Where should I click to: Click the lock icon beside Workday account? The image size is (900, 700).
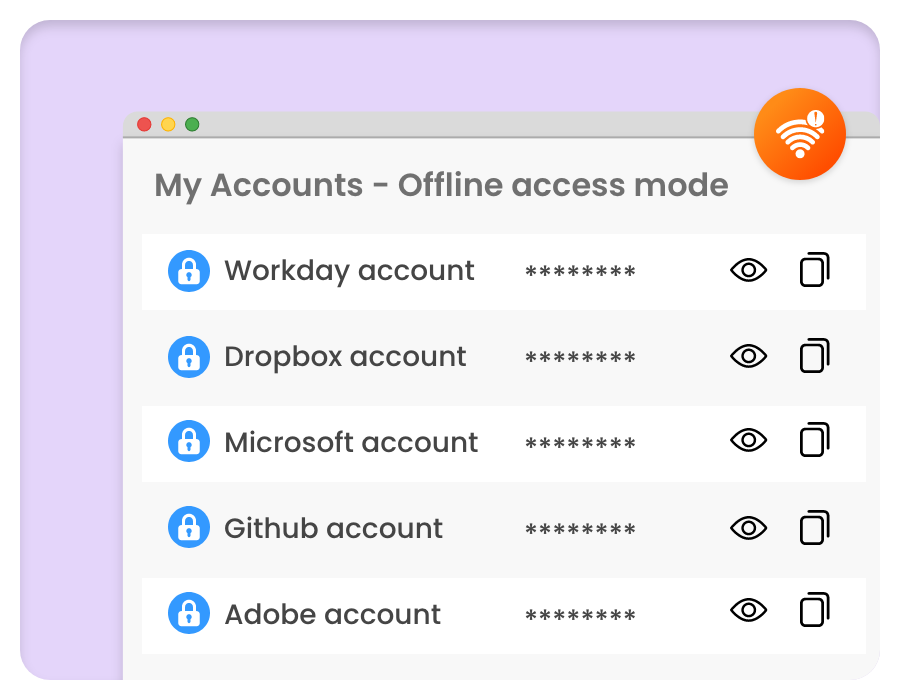(x=189, y=271)
